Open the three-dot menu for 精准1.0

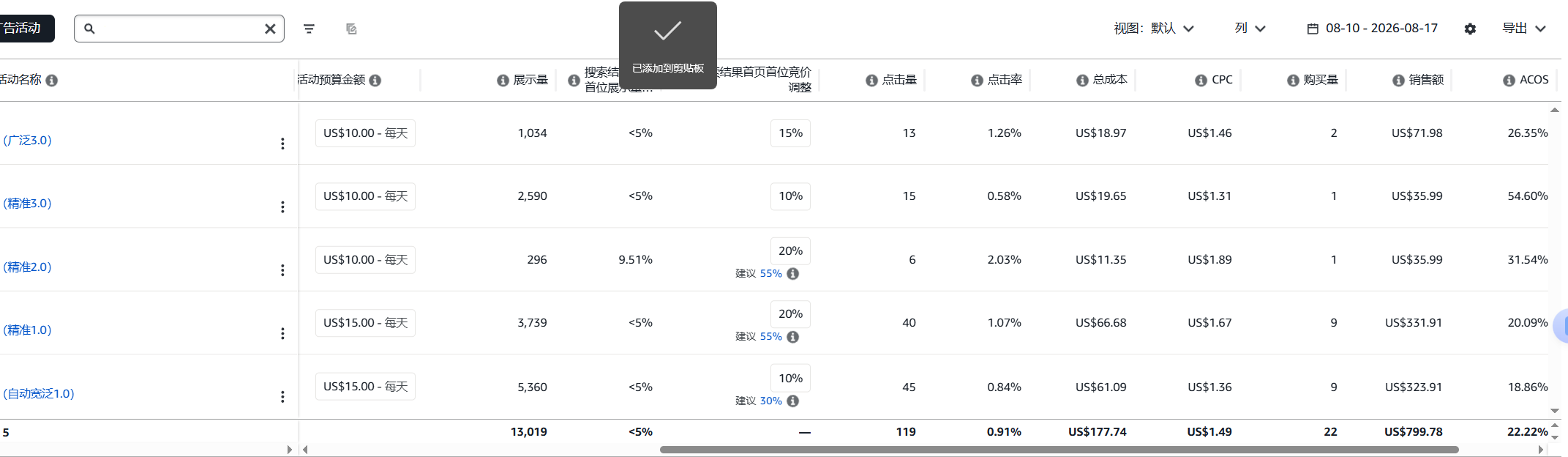pos(282,333)
